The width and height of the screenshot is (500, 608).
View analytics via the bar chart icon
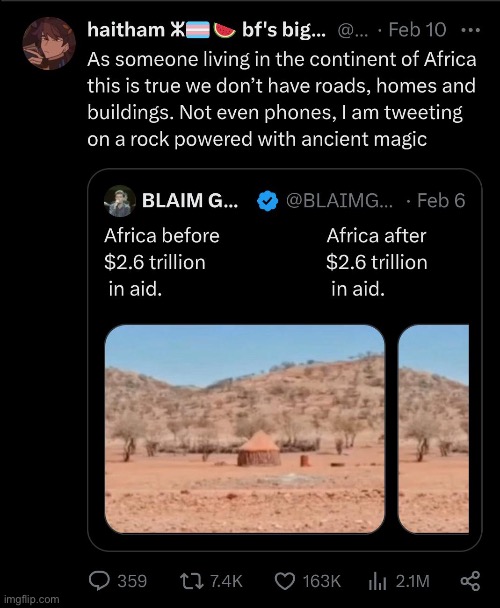click(x=377, y=581)
